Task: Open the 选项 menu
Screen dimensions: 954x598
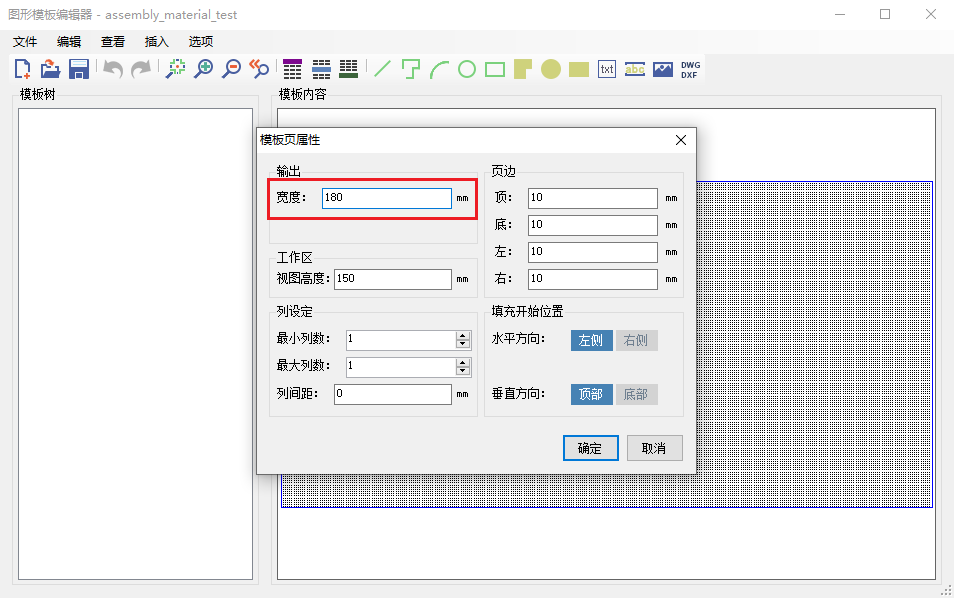Action: coord(201,41)
